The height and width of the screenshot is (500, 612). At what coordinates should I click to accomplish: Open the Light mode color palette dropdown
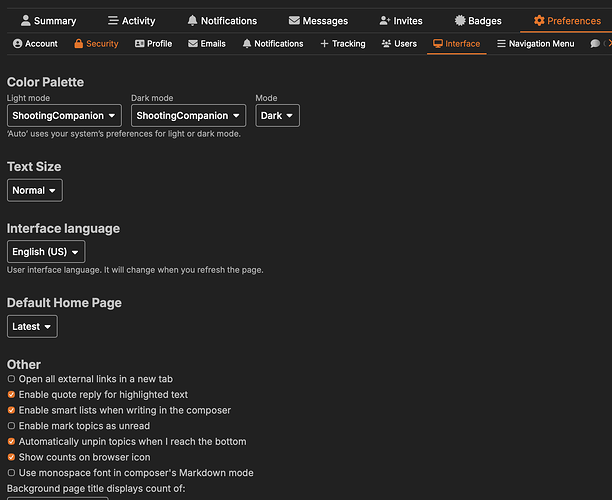tap(65, 116)
